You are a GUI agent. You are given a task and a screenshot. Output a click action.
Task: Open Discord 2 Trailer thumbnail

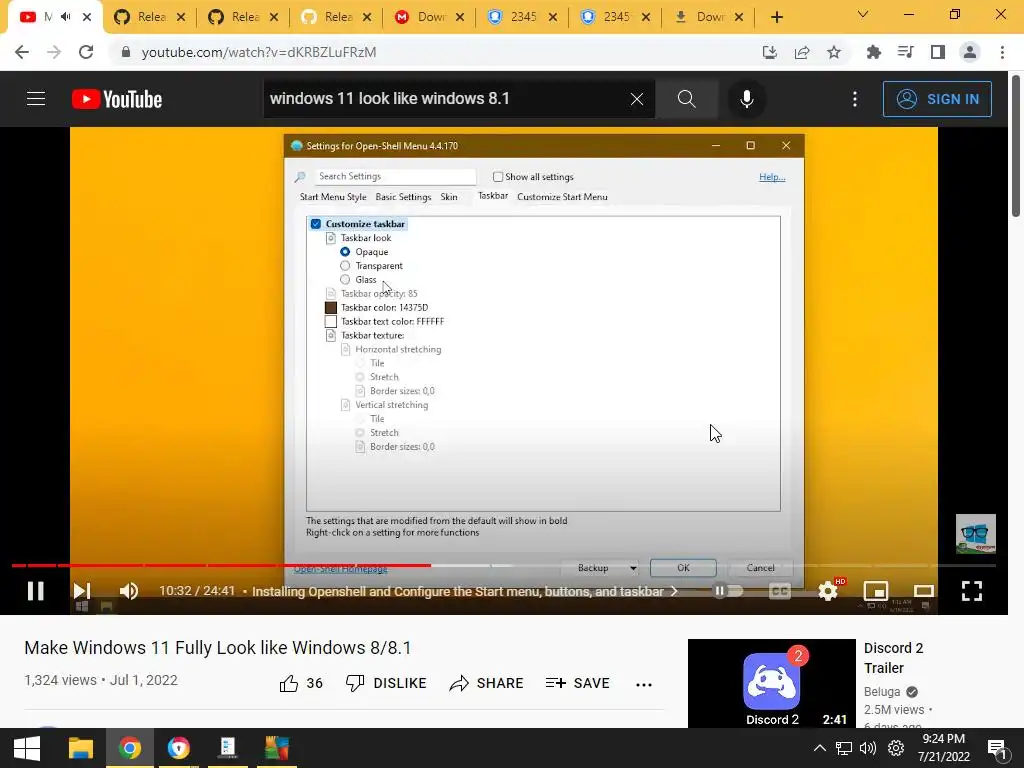[x=772, y=683]
